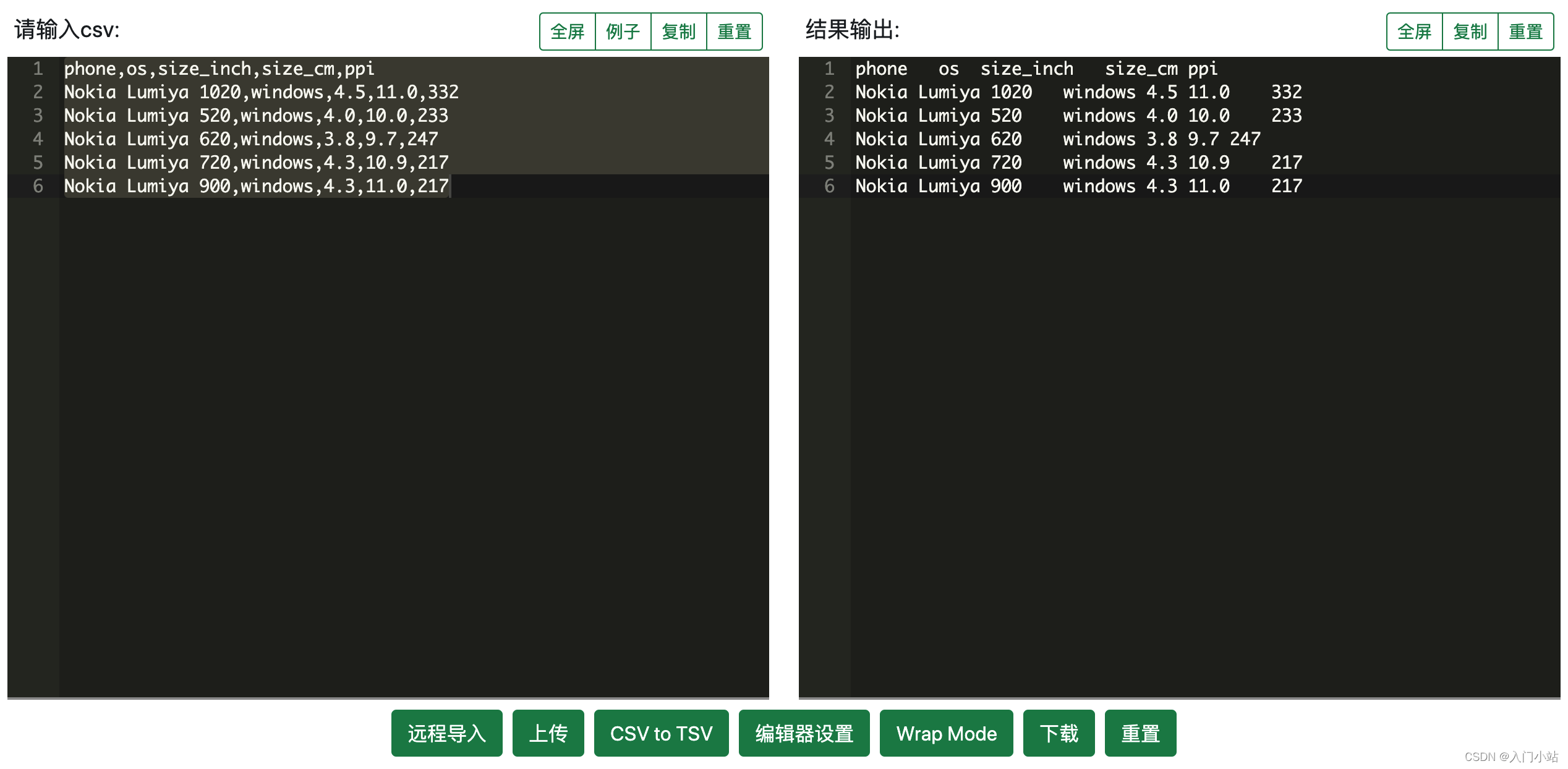Reset everything using the bottom 重置 button
The height and width of the screenshot is (769, 1568).
click(x=1140, y=733)
